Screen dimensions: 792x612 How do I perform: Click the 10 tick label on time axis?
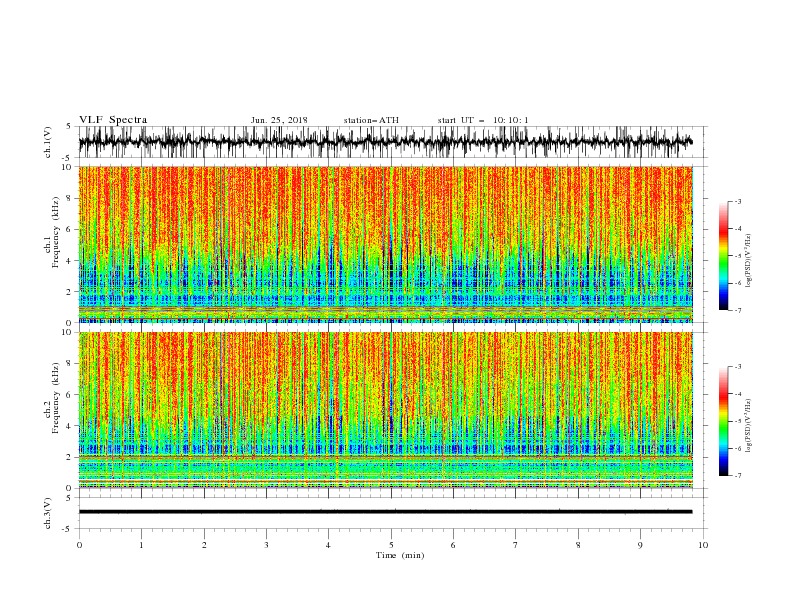coord(703,545)
